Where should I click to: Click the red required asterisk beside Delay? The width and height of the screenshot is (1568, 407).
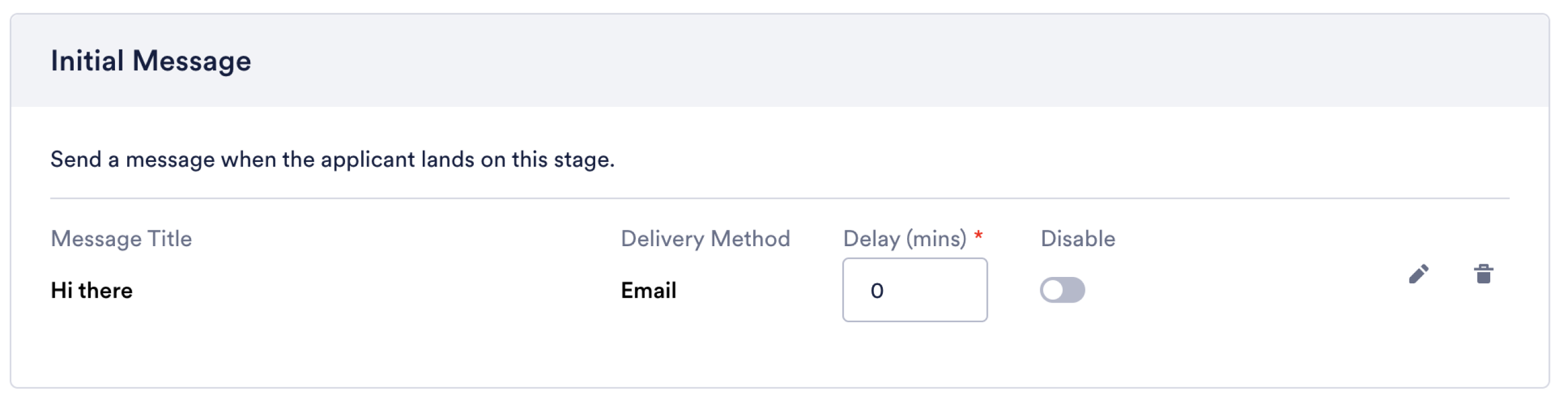(978, 235)
